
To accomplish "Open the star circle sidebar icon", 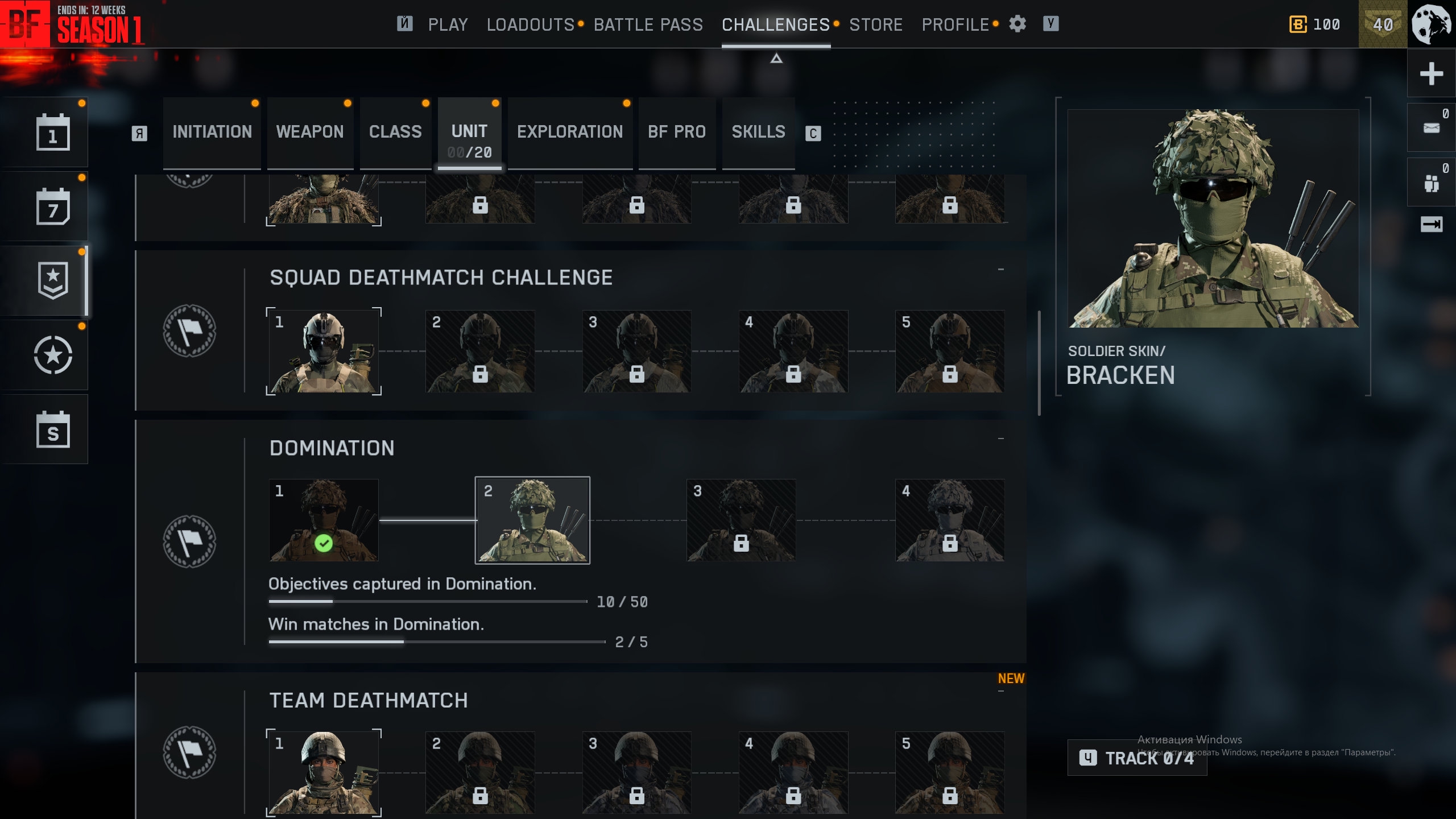I will click(53, 355).
